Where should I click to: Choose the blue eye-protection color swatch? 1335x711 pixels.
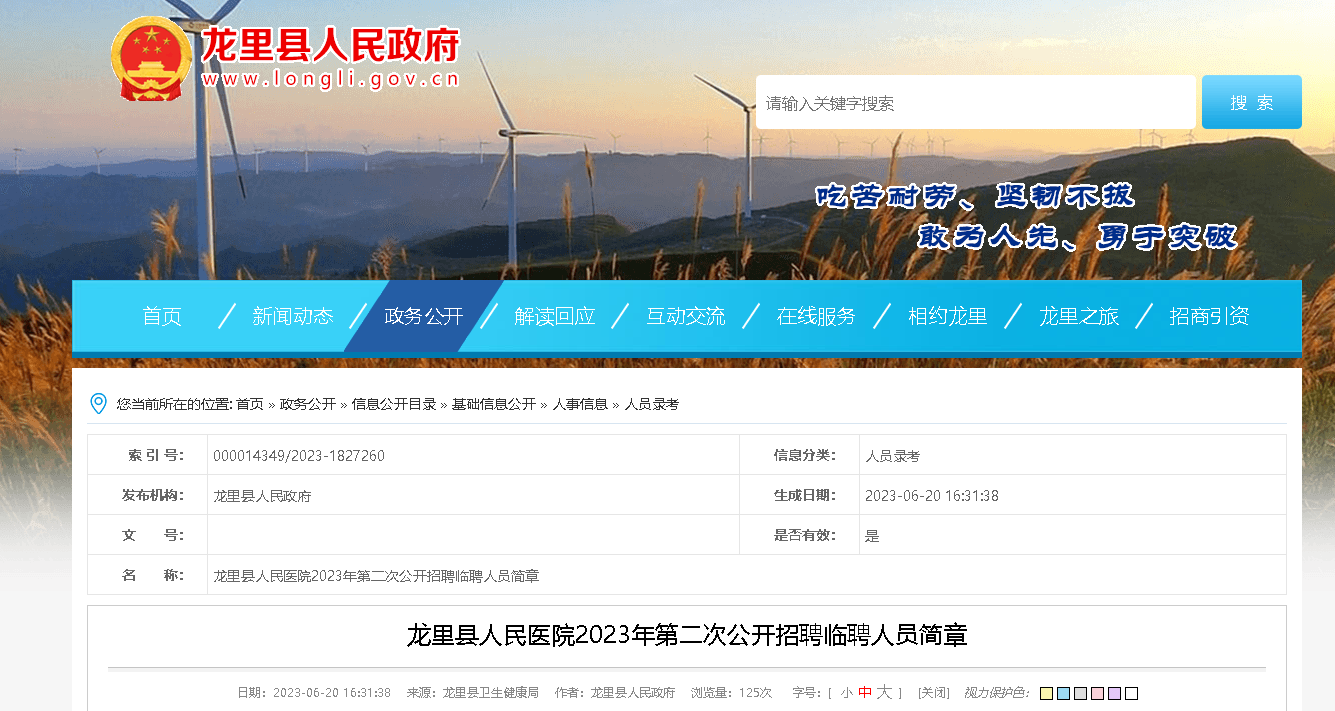[x=1063, y=694]
